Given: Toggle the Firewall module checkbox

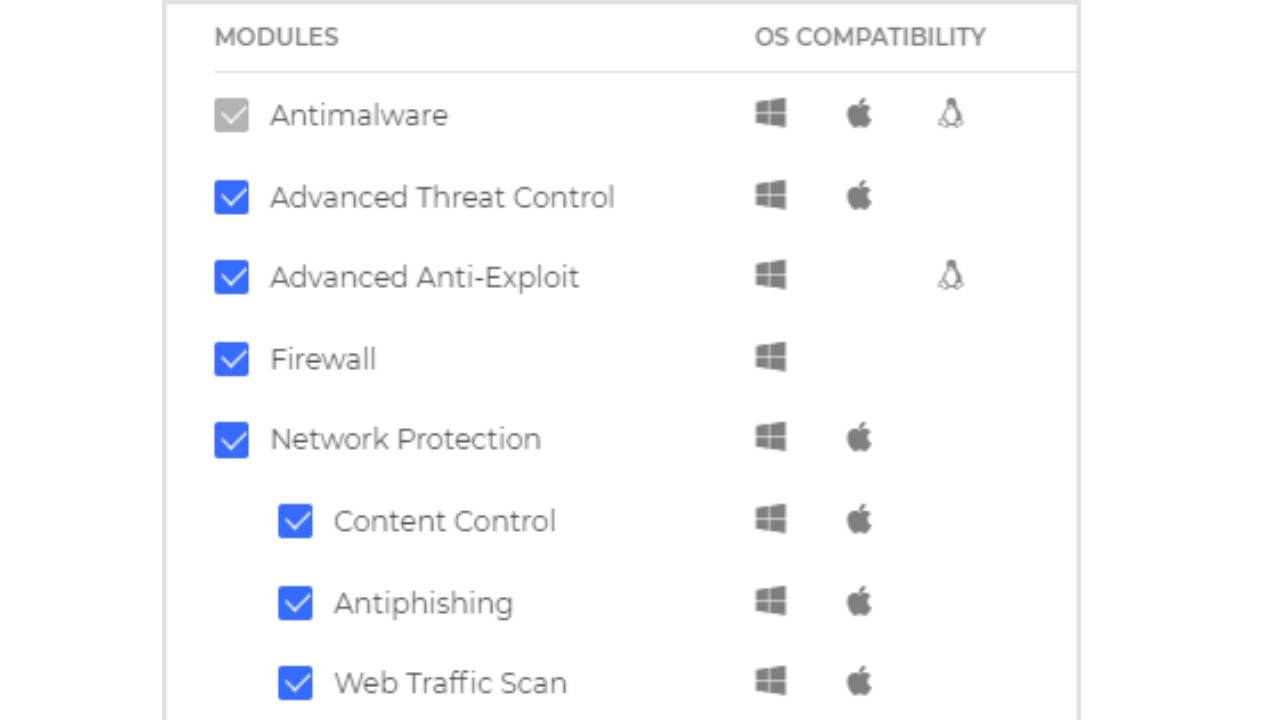Looking at the screenshot, I should pos(231,358).
